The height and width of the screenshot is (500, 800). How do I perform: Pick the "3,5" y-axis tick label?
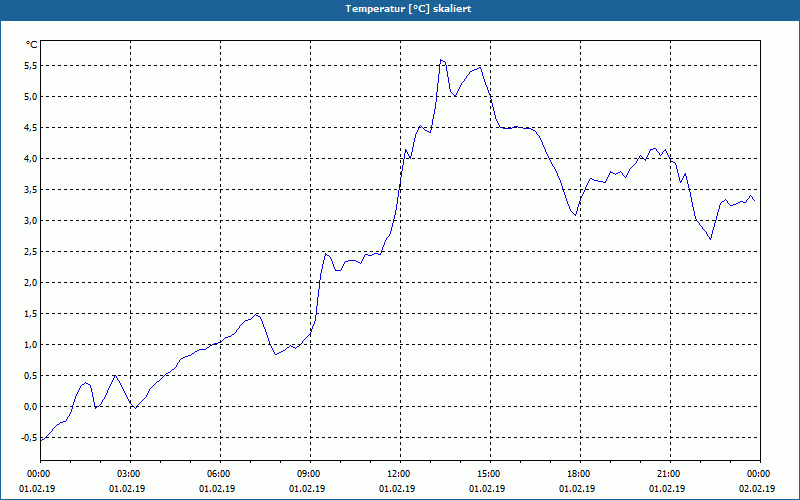point(31,190)
